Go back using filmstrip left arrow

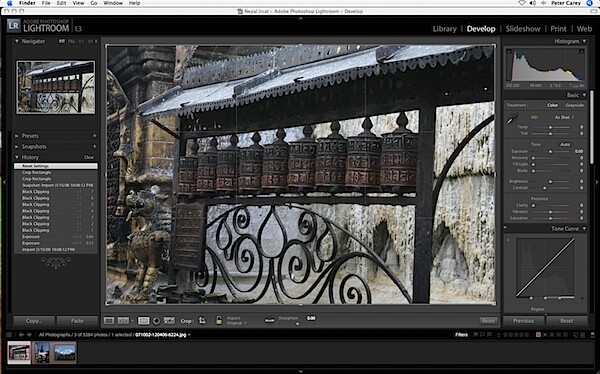click(x=21, y=335)
